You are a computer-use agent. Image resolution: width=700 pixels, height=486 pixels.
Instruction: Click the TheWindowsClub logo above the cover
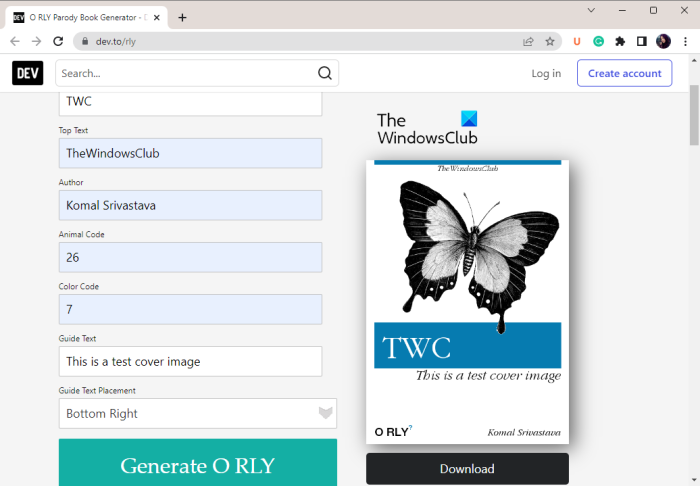[428, 129]
